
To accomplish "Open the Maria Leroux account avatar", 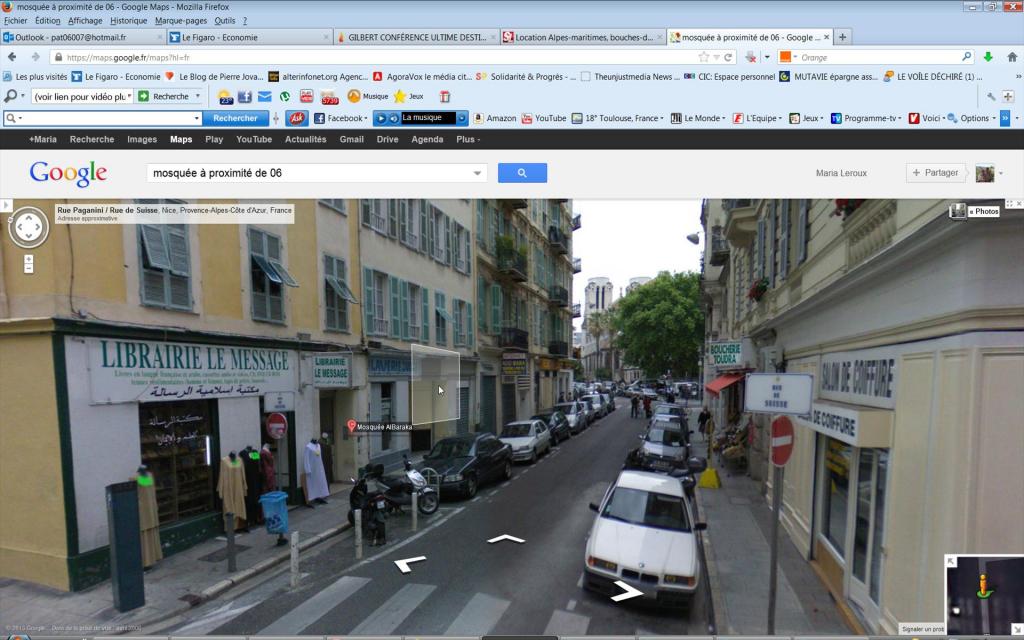I will [985, 173].
